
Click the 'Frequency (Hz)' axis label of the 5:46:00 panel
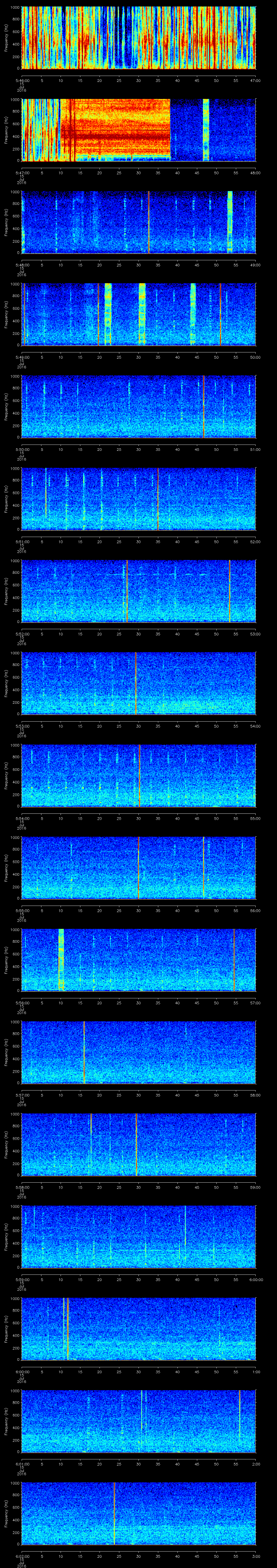(x=6, y=38)
